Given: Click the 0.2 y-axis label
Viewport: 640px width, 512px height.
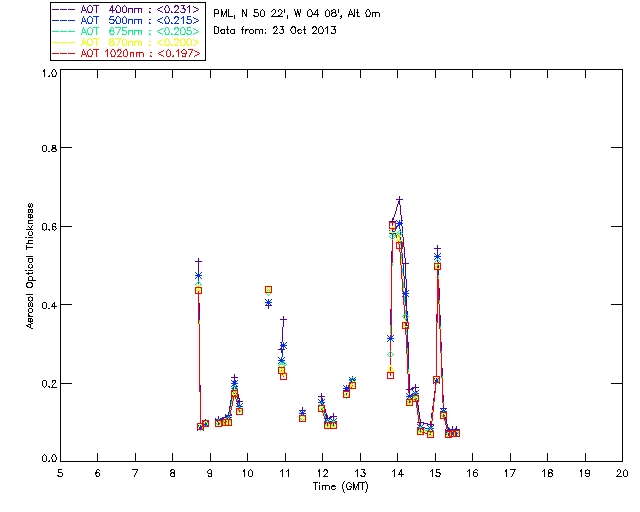Looking at the screenshot, I should point(49,384).
